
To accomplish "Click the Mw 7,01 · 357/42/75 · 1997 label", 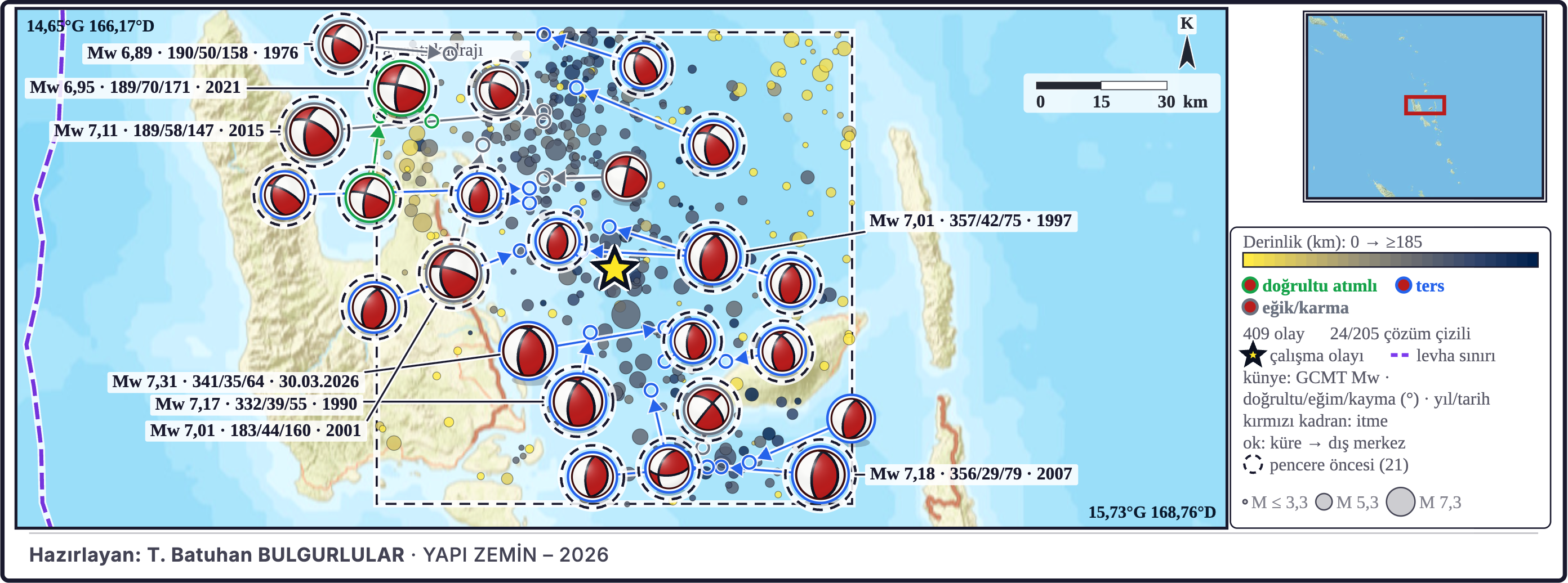I will 970,221.
